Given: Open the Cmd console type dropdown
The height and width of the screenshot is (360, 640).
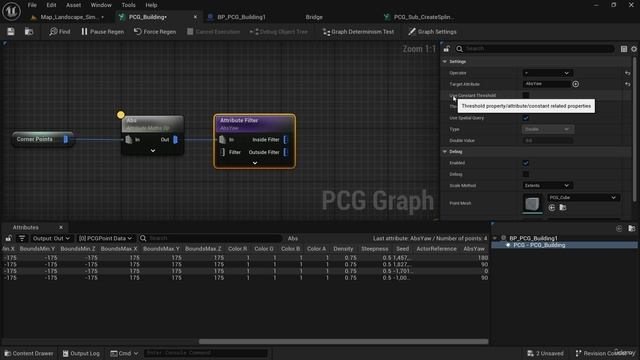Looking at the screenshot, I should pyautogui.click(x=124, y=353).
